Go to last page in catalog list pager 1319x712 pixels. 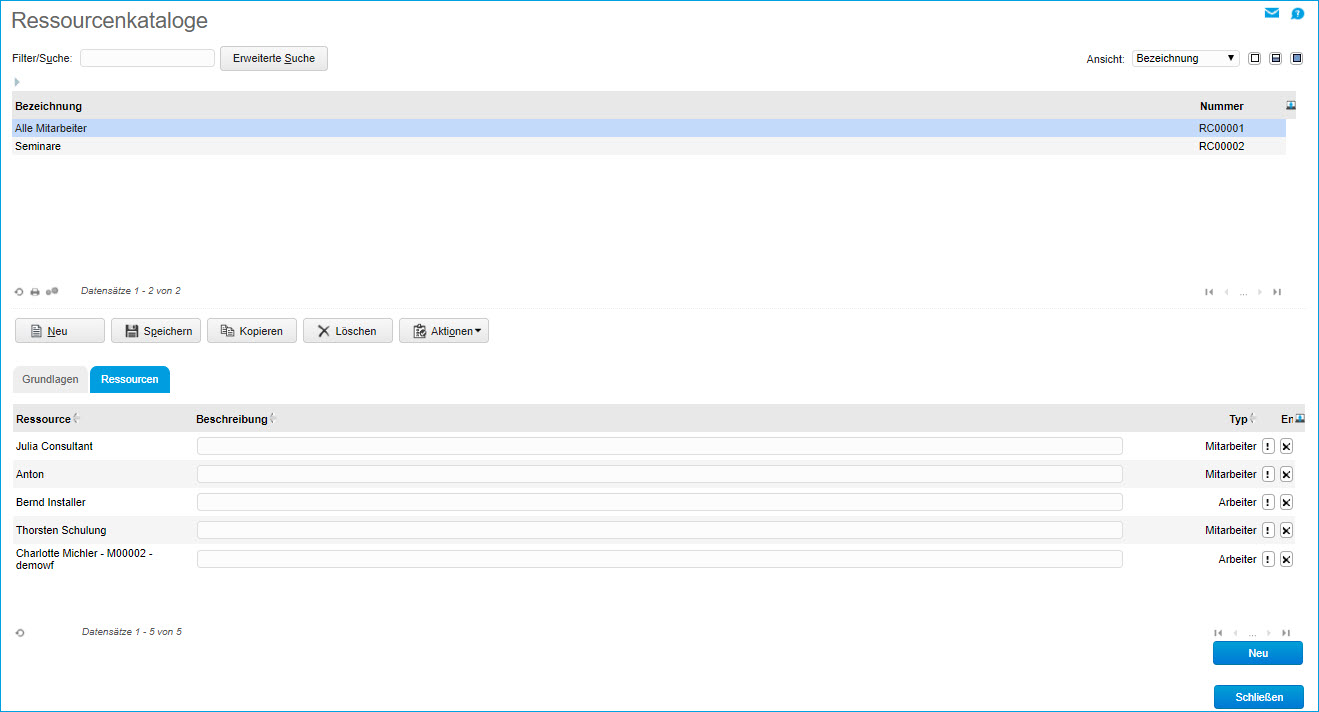(x=1277, y=292)
